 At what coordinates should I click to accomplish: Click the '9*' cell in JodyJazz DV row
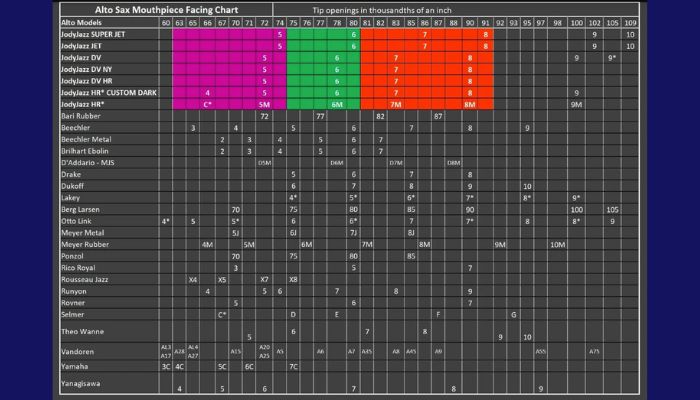pos(612,58)
